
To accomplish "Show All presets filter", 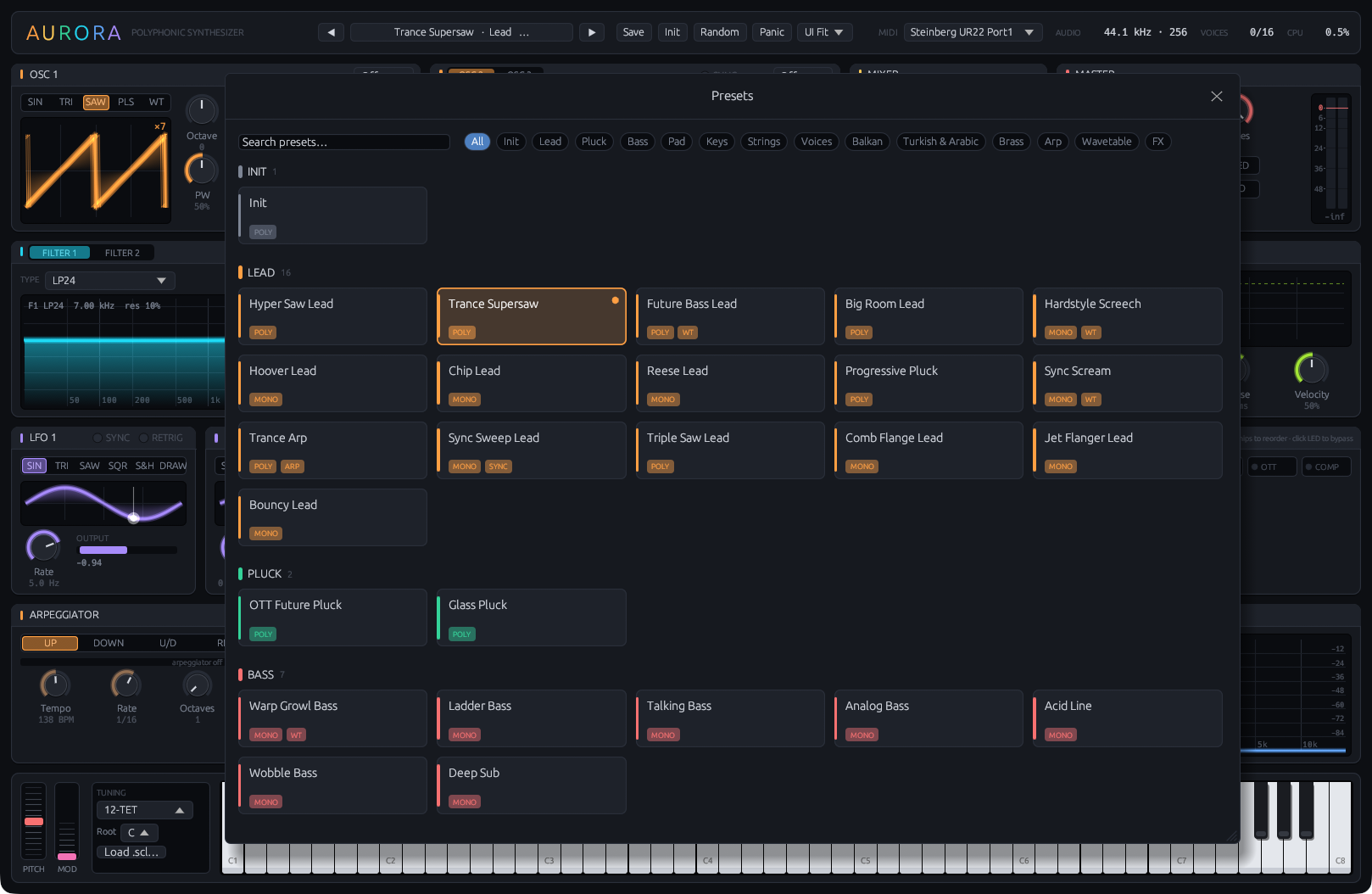I will click(477, 142).
